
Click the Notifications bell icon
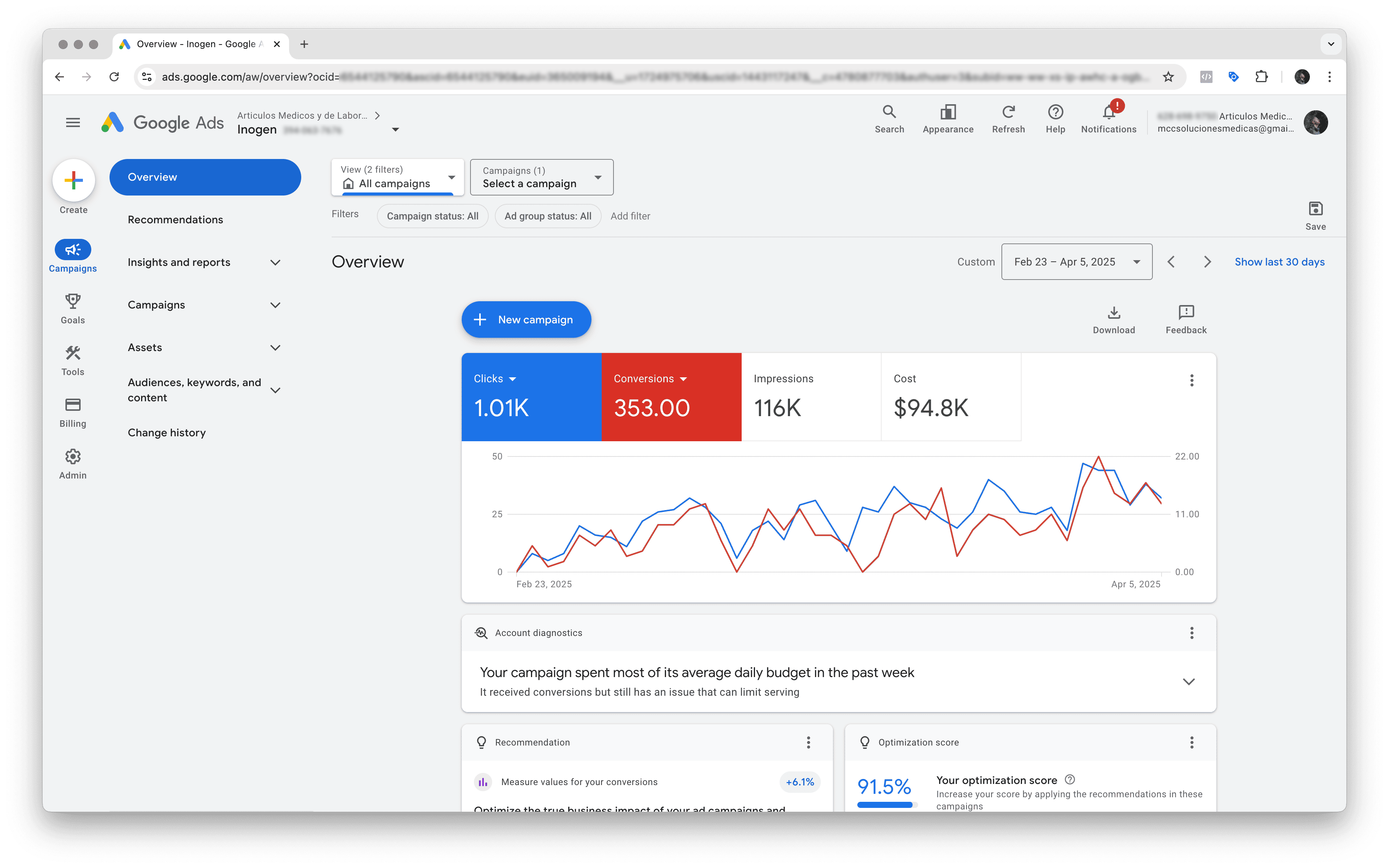point(1108,113)
